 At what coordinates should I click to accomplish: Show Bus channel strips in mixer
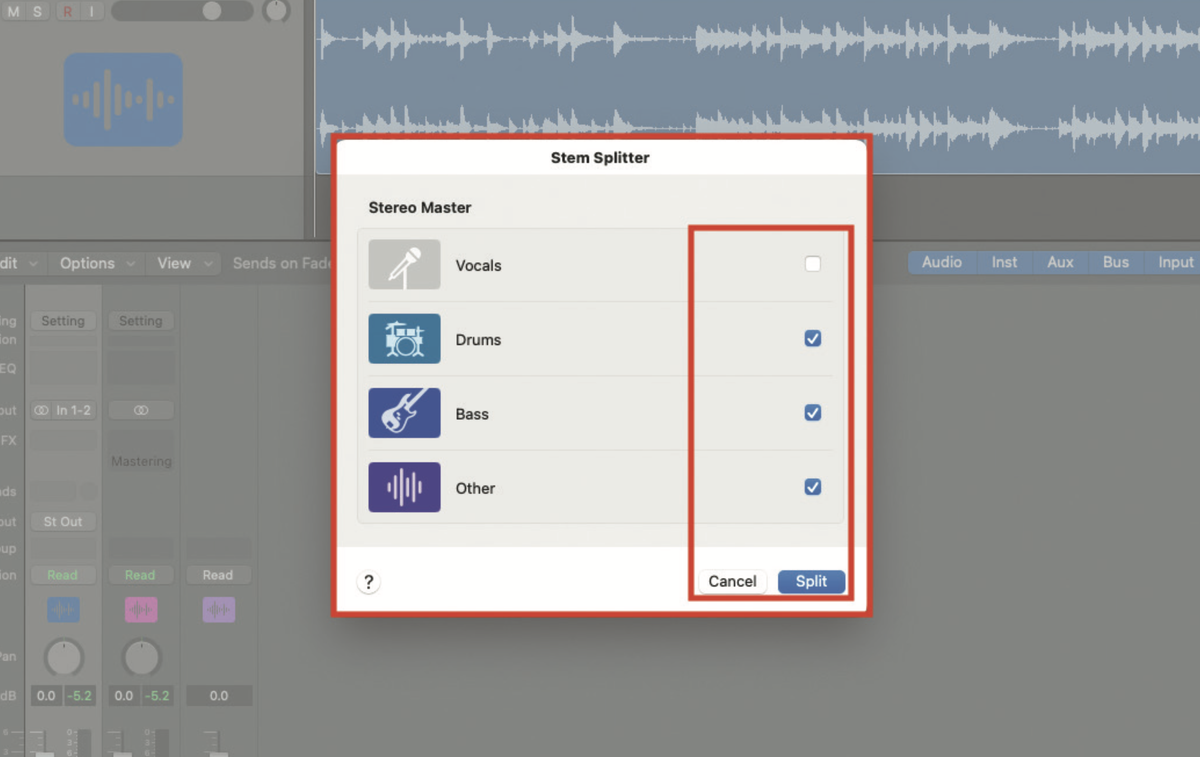click(1115, 262)
